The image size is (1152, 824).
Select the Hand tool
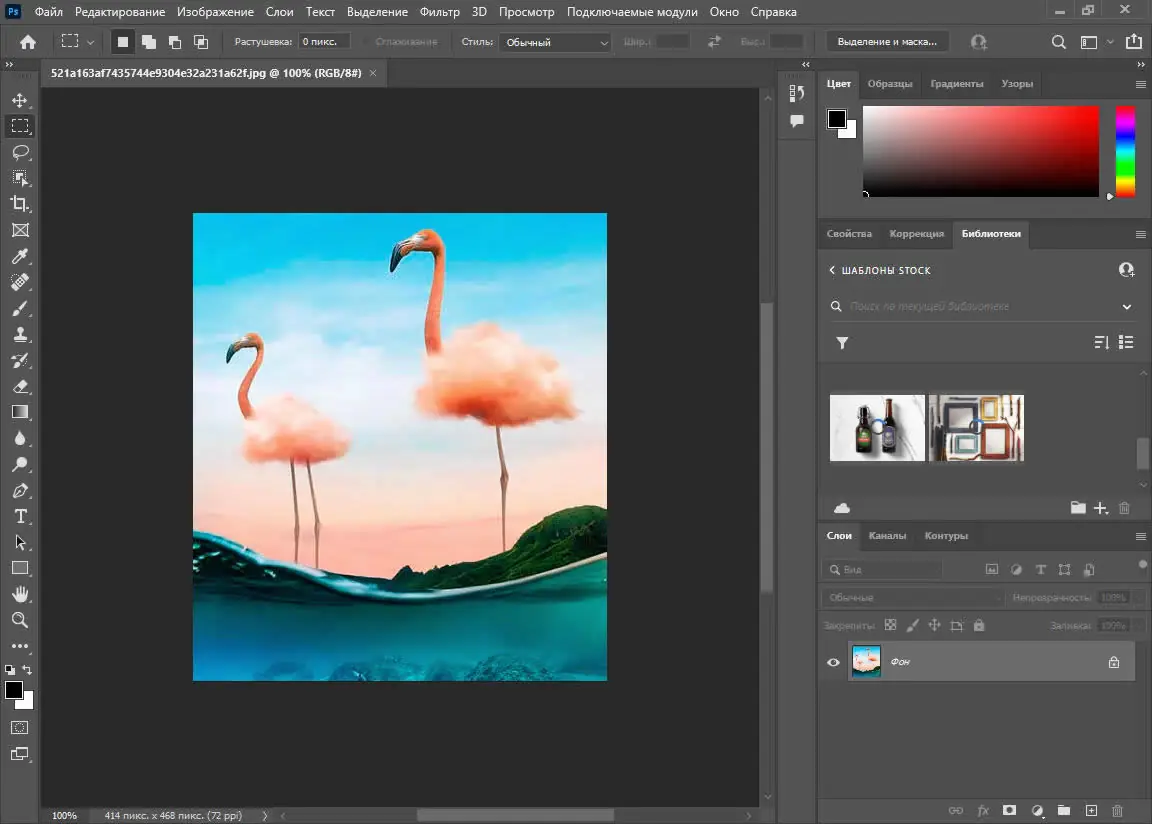[21, 594]
